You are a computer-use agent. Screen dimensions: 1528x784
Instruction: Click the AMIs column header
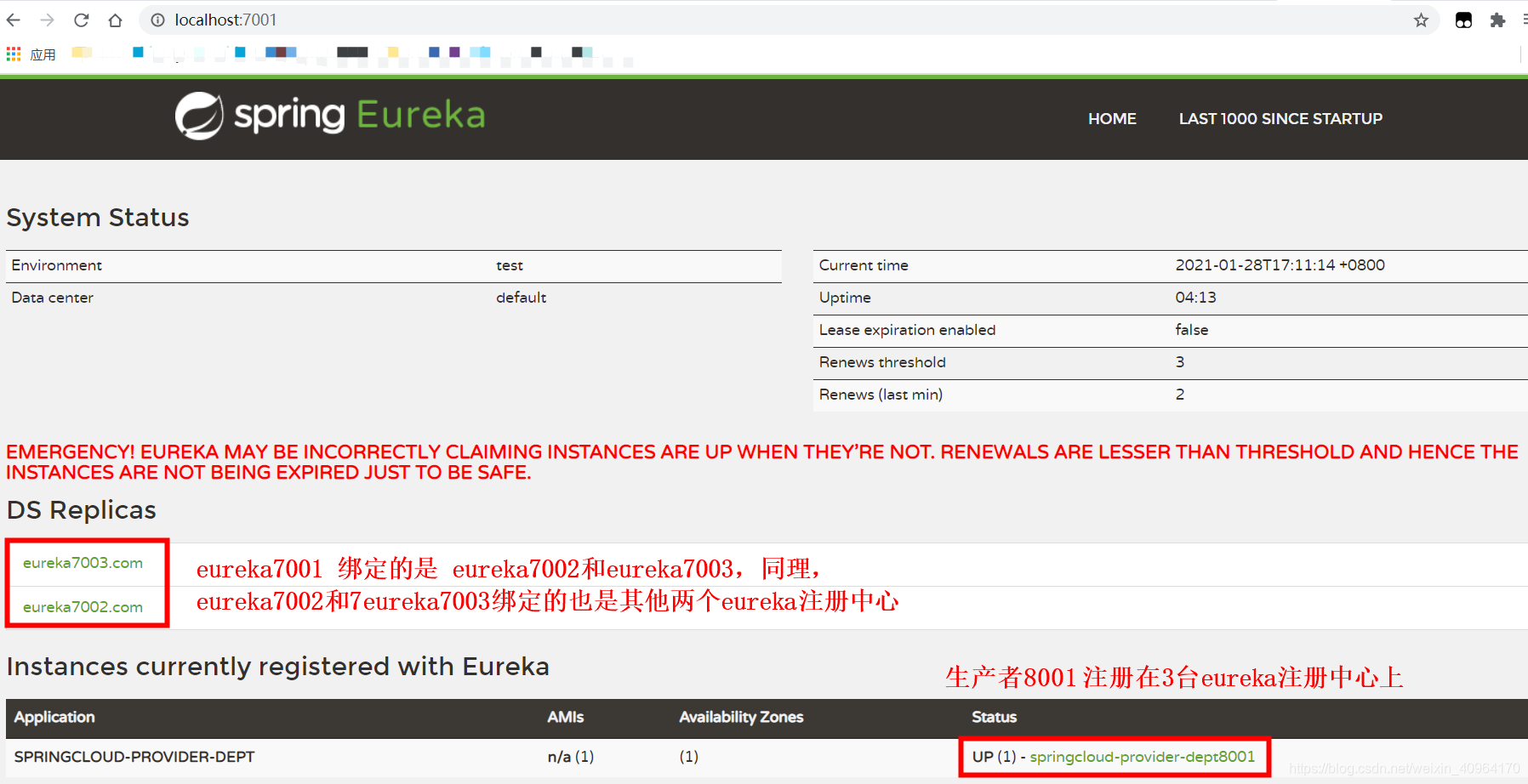[566, 718]
